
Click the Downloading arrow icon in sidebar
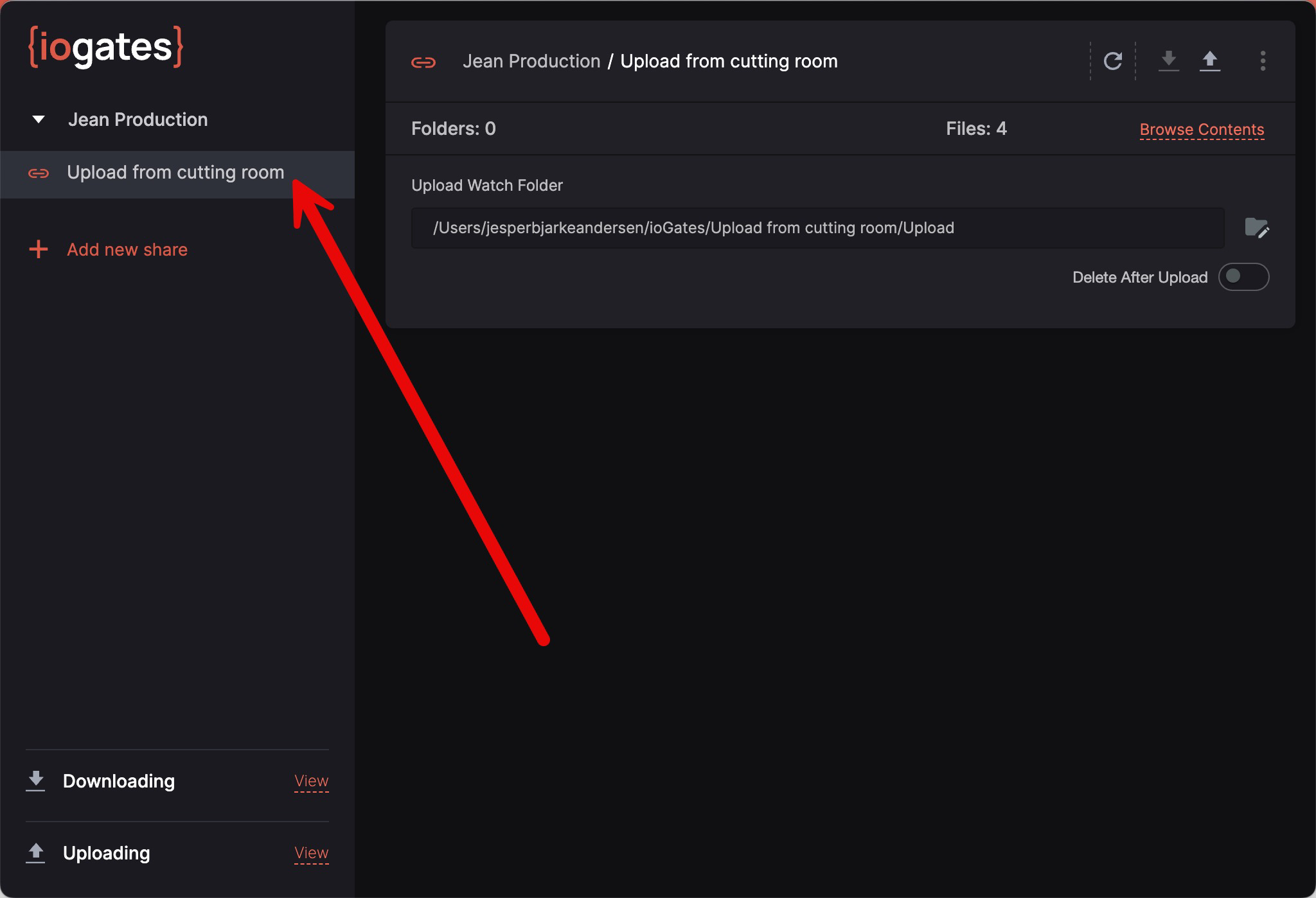coord(36,781)
